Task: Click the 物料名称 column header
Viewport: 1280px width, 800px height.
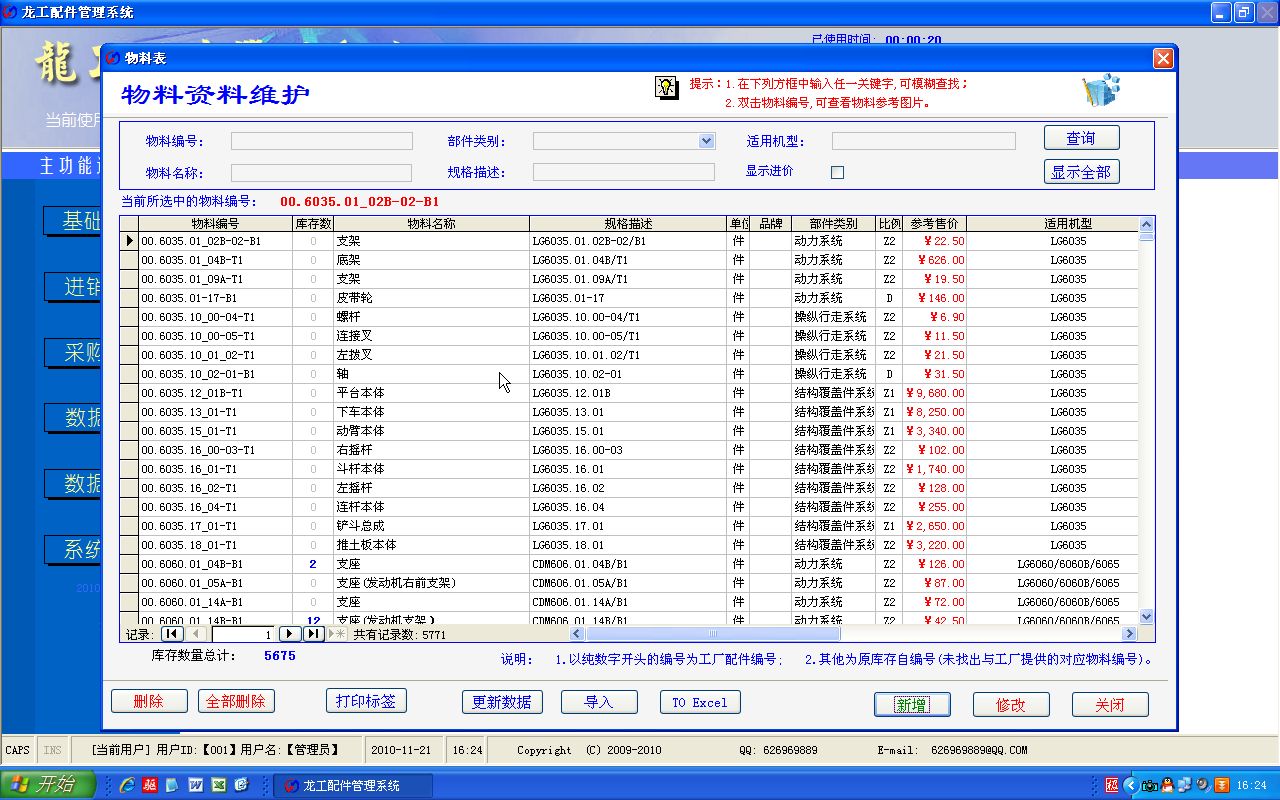Action: pos(431,223)
